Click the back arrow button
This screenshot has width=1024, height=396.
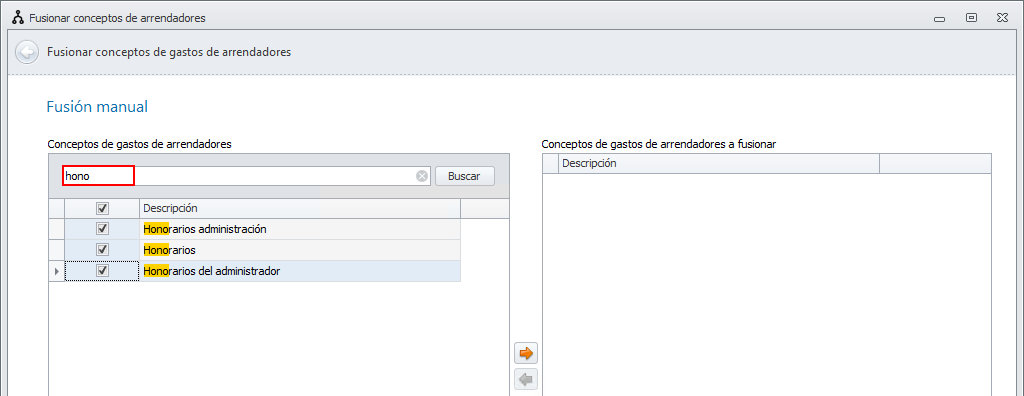(27, 52)
